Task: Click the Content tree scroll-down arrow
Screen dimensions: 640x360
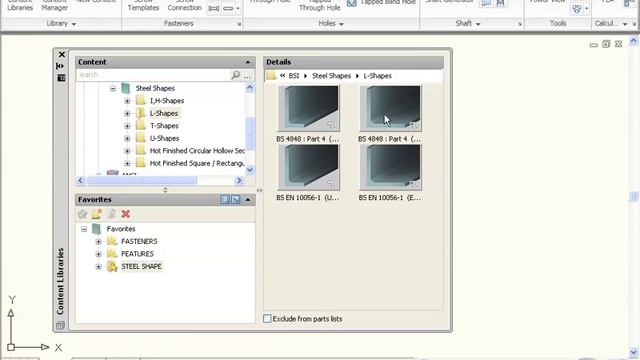Action: (x=250, y=170)
